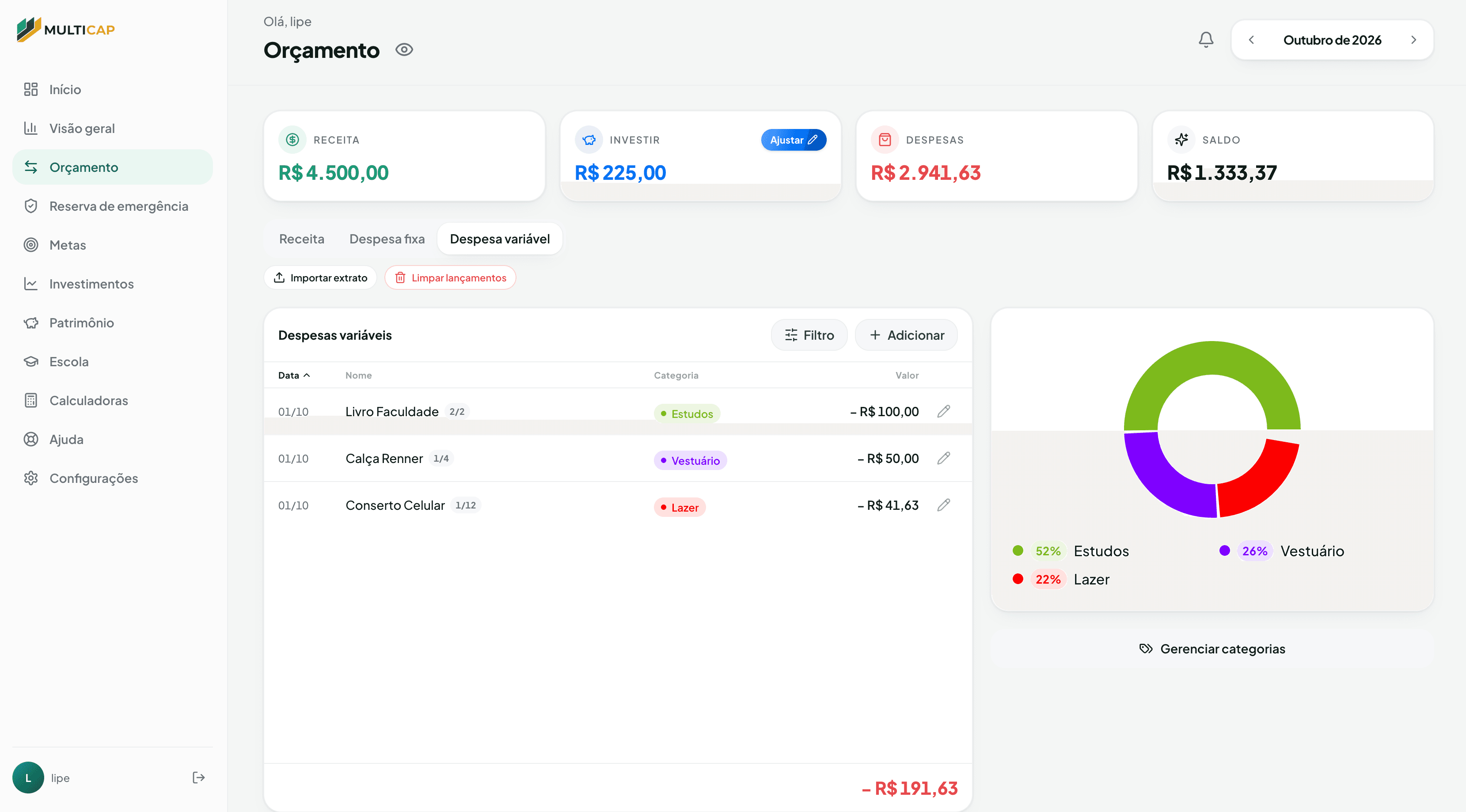Open the Outubro de 2026 month selector
The height and width of the screenshot is (812, 1466).
tap(1332, 40)
